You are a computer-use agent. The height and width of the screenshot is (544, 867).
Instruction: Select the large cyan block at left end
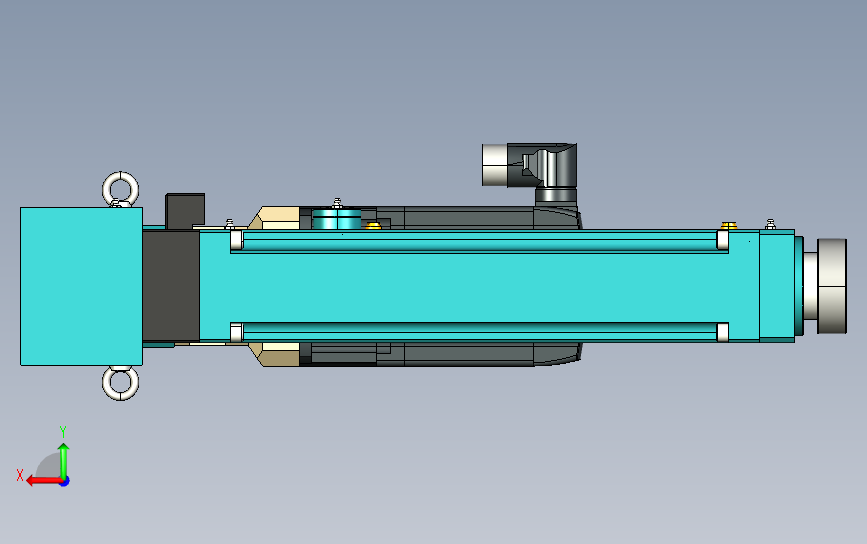81,286
